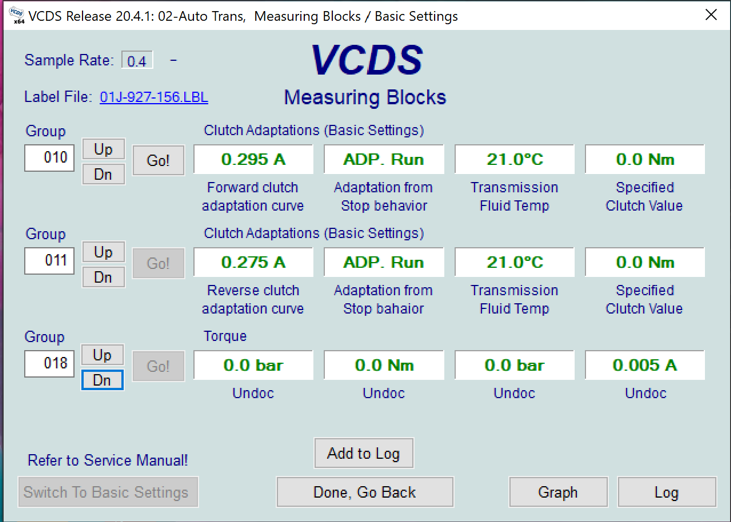Image resolution: width=731 pixels, height=522 pixels.
Task: Click the greyed Go! button for Group 018
Action: pos(158,366)
